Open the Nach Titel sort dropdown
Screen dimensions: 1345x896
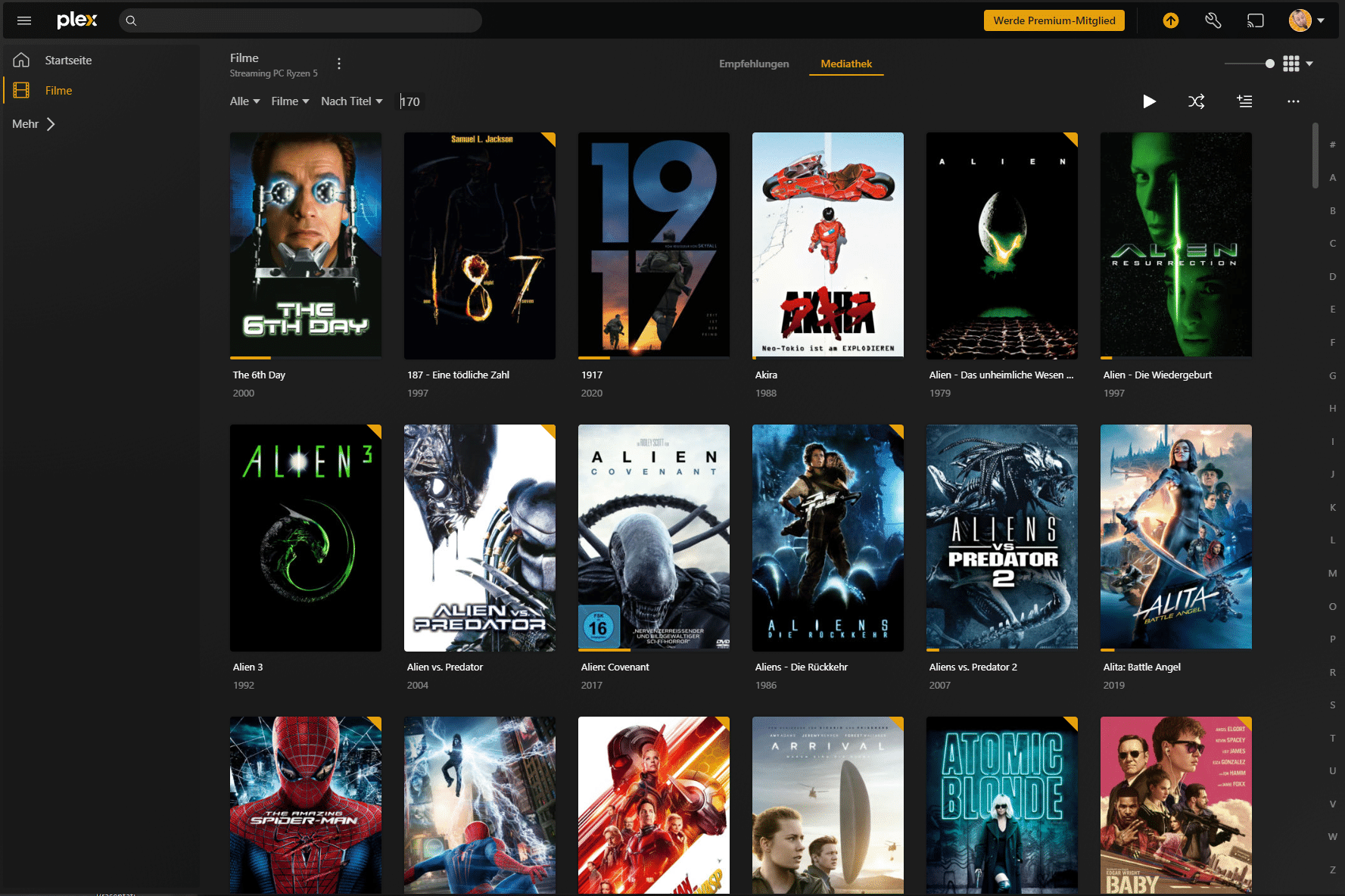352,101
